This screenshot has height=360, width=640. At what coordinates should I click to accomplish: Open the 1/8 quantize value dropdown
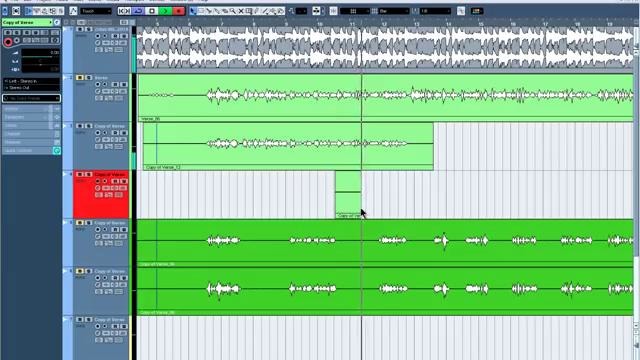pyautogui.click(x=435, y=11)
